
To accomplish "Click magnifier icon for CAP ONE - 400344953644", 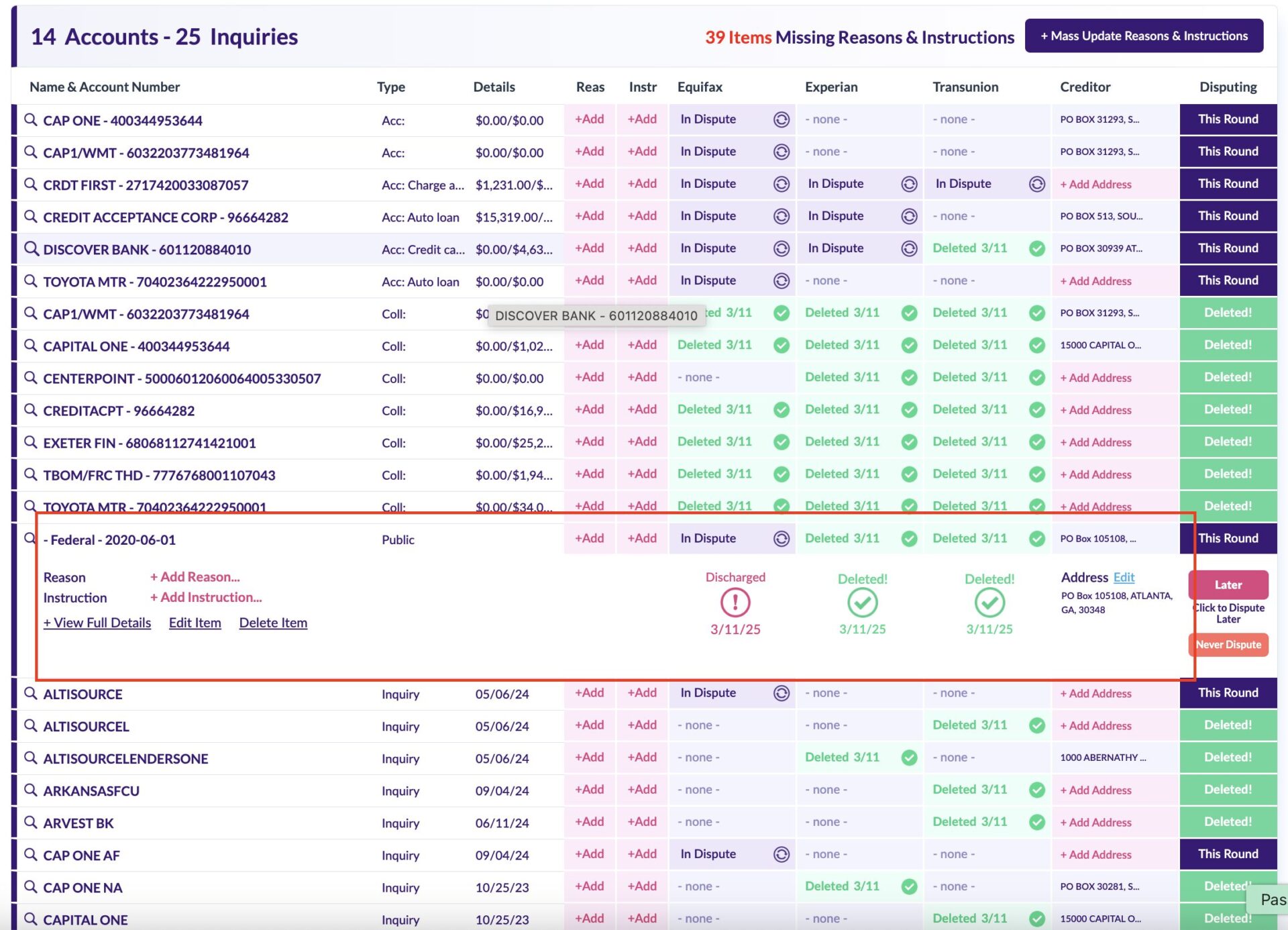I will (30, 119).
